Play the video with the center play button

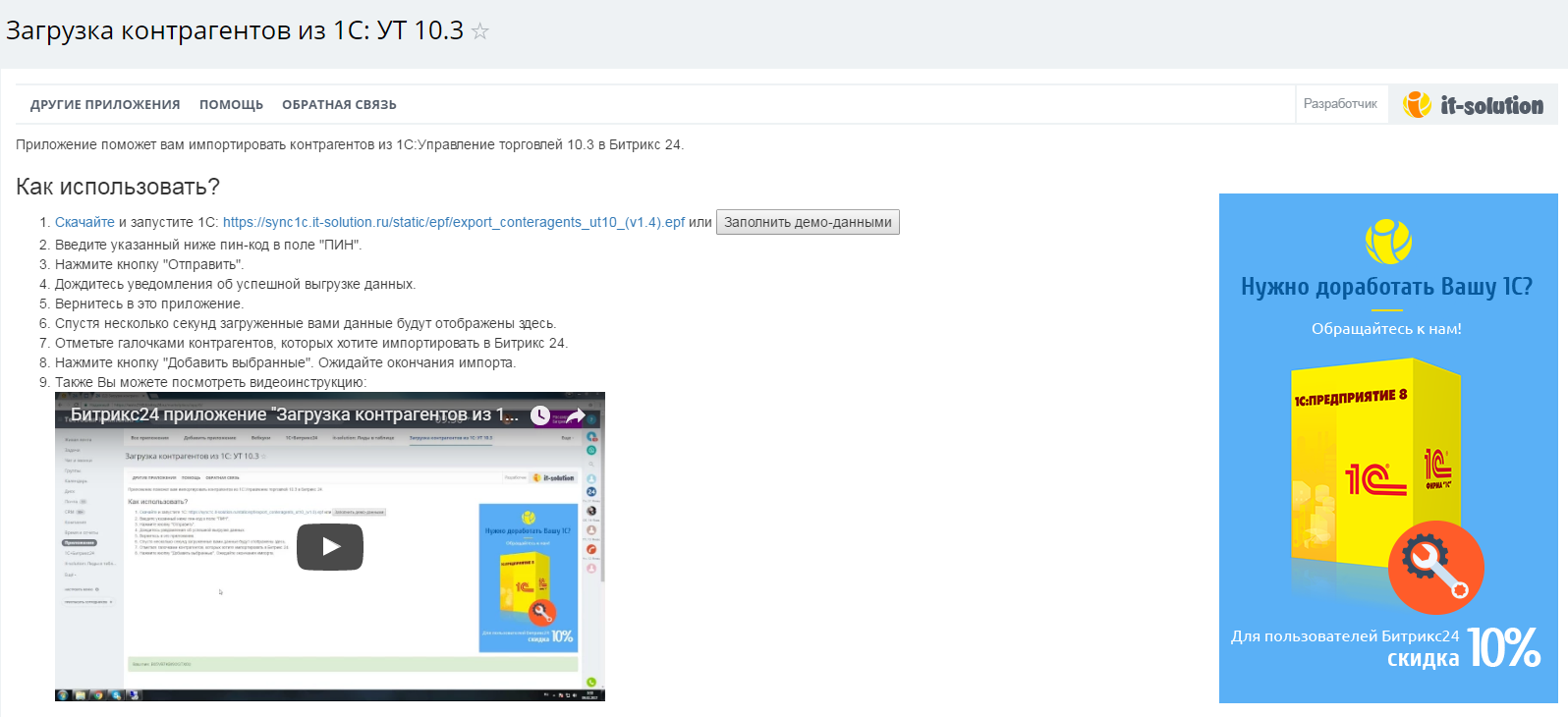[330, 547]
